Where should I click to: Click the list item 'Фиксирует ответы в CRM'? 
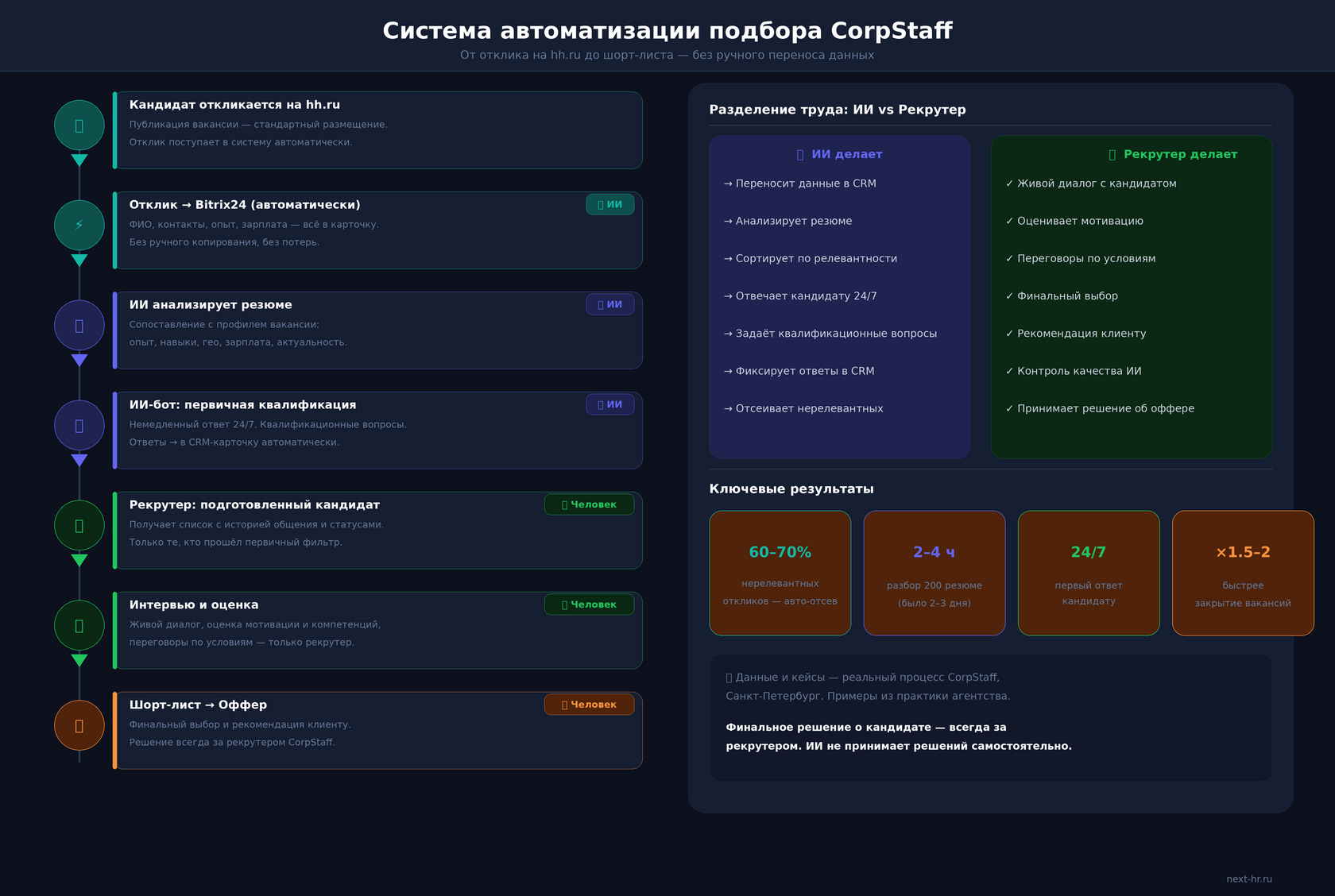799,371
